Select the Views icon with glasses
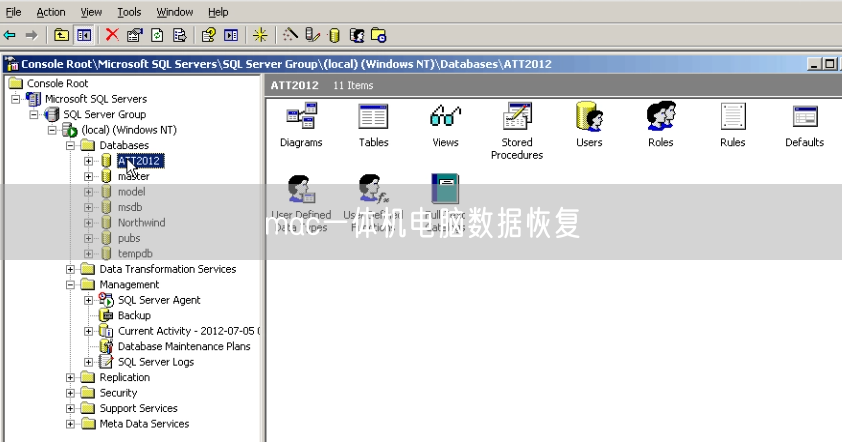 pos(445,118)
